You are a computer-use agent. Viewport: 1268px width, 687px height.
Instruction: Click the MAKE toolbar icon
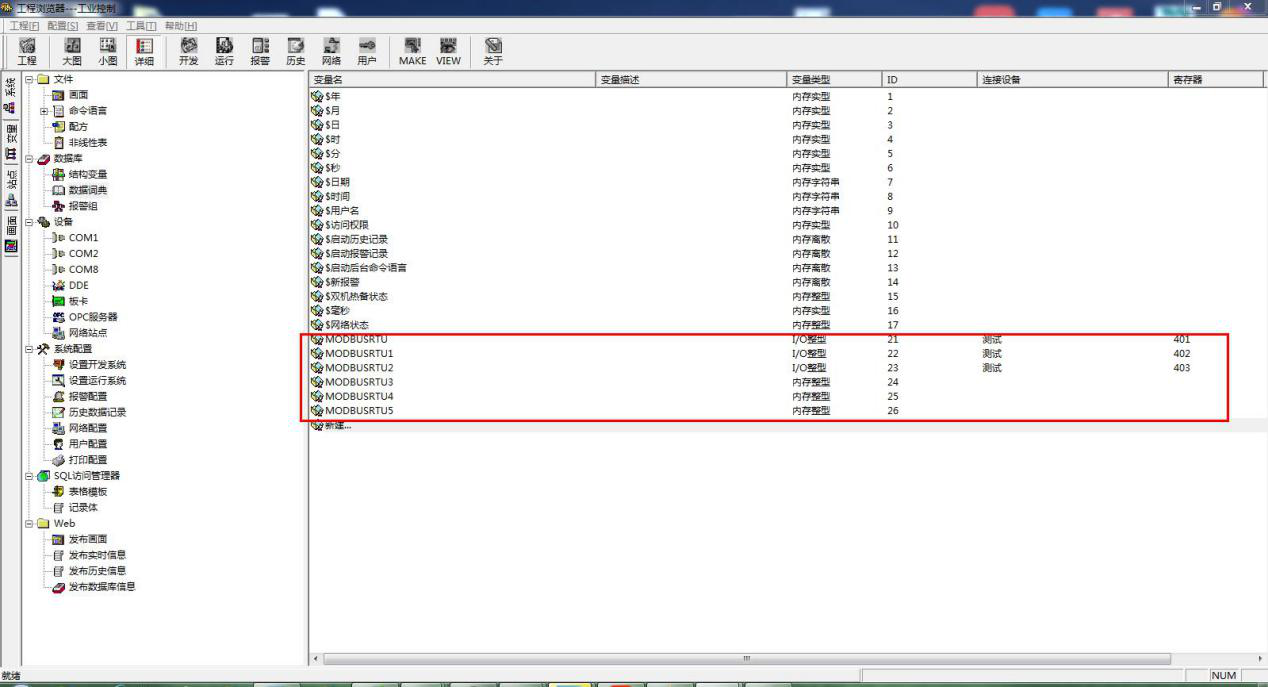(412, 51)
